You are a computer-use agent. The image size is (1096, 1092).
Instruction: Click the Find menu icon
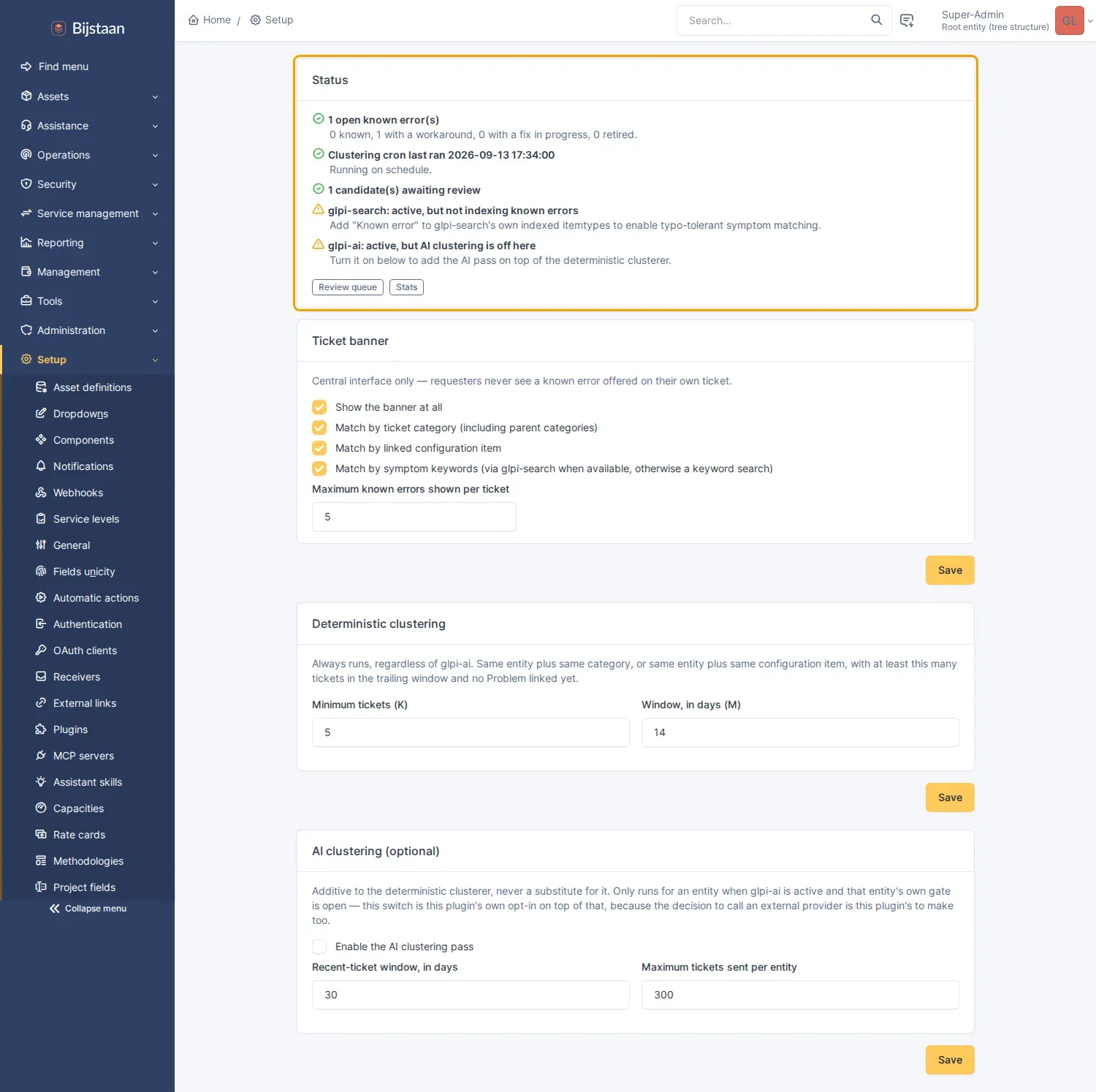click(26, 67)
